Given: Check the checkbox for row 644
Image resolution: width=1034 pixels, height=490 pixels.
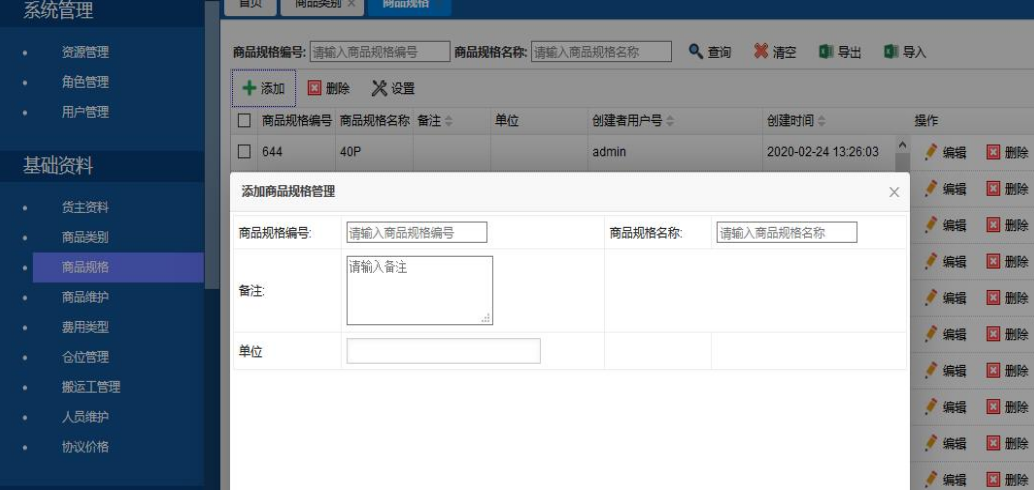Looking at the screenshot, I should (x=244, y=152).
